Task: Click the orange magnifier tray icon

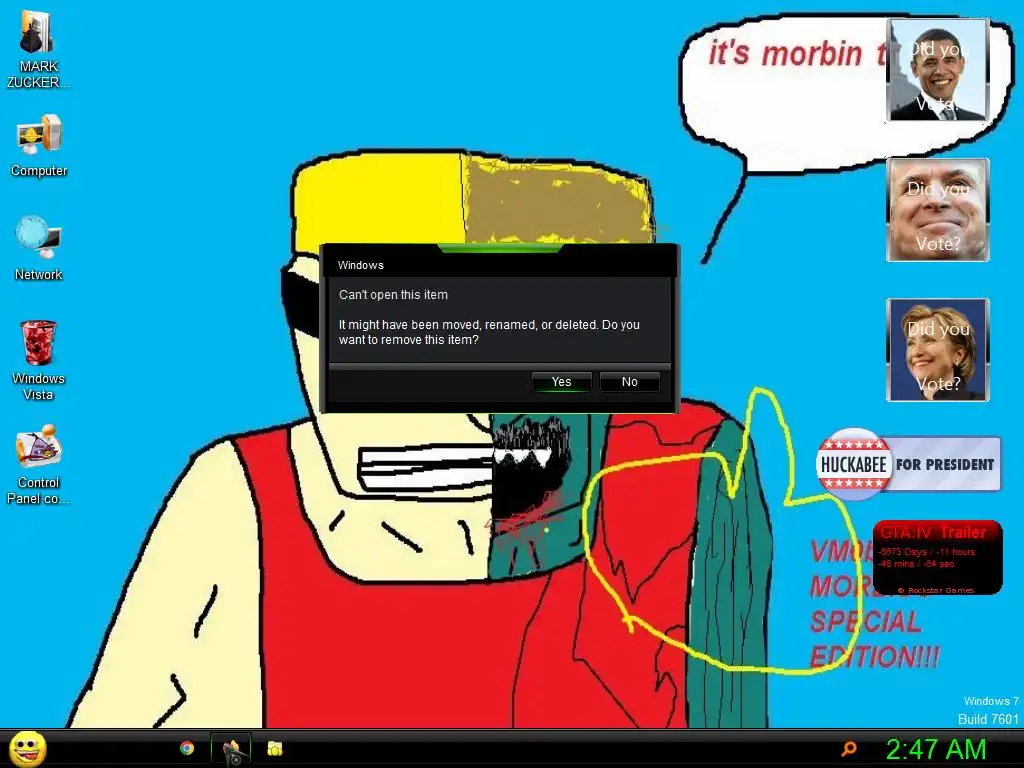Action: 849,748
